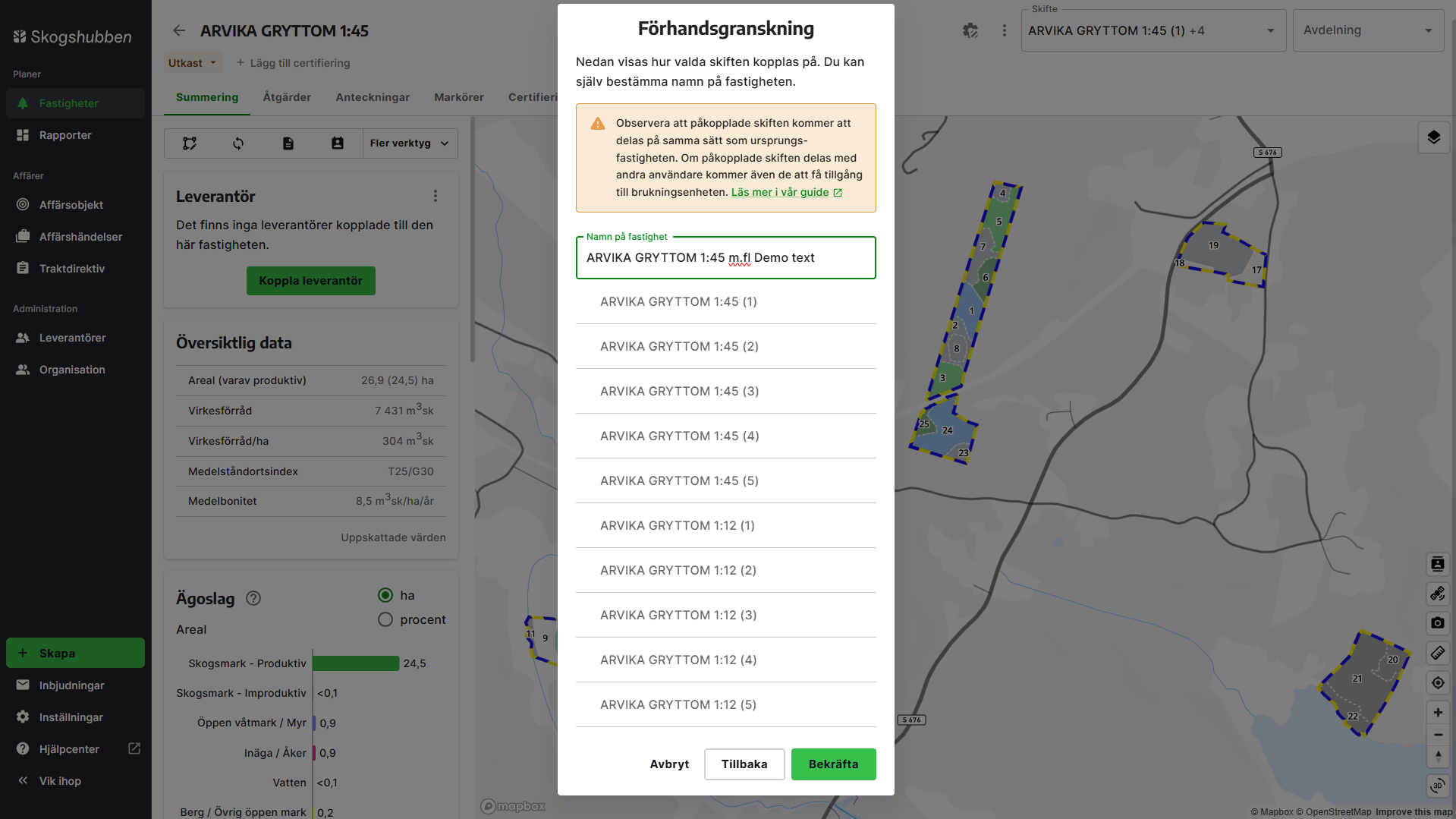Image resolution: width=1456 pixels, height=819 pixels.
Task: Enable the 3D map view
Action: click(1437, 786)
